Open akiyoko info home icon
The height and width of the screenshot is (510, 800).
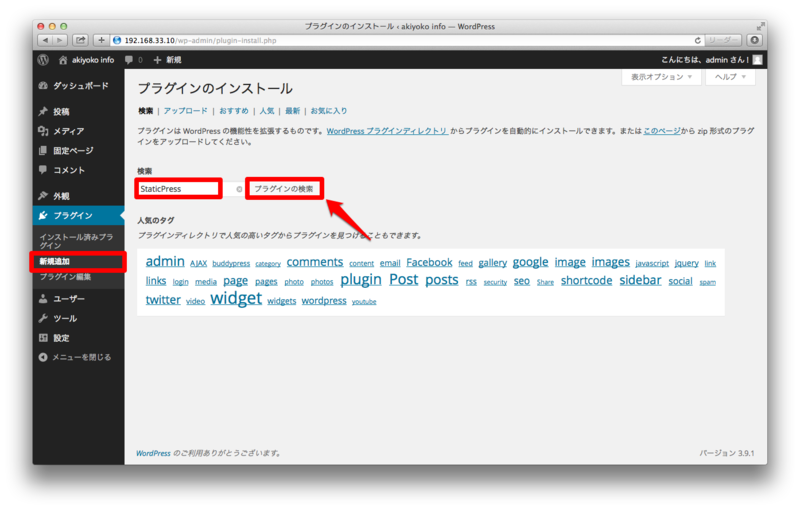tap(63, 60)
